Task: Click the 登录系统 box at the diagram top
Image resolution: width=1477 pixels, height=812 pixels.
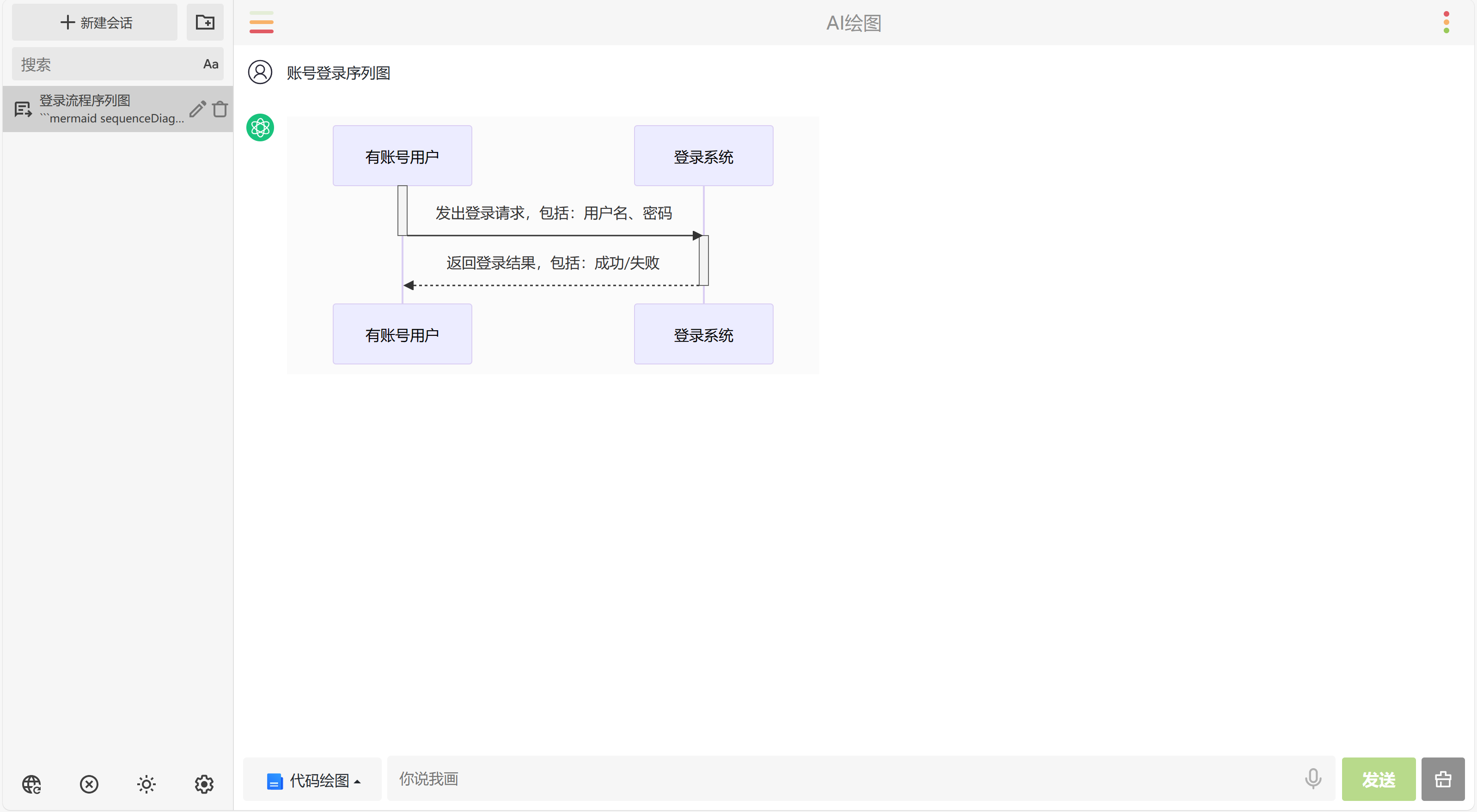Action: [x=703, y=156]
